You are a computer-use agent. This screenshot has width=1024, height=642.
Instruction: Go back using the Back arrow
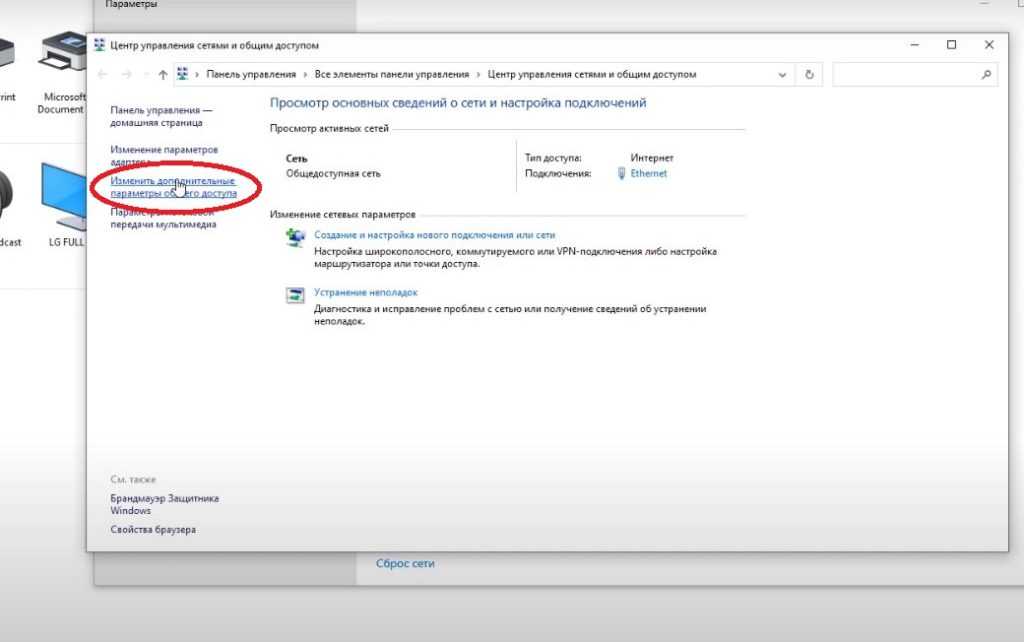[103, 75]
